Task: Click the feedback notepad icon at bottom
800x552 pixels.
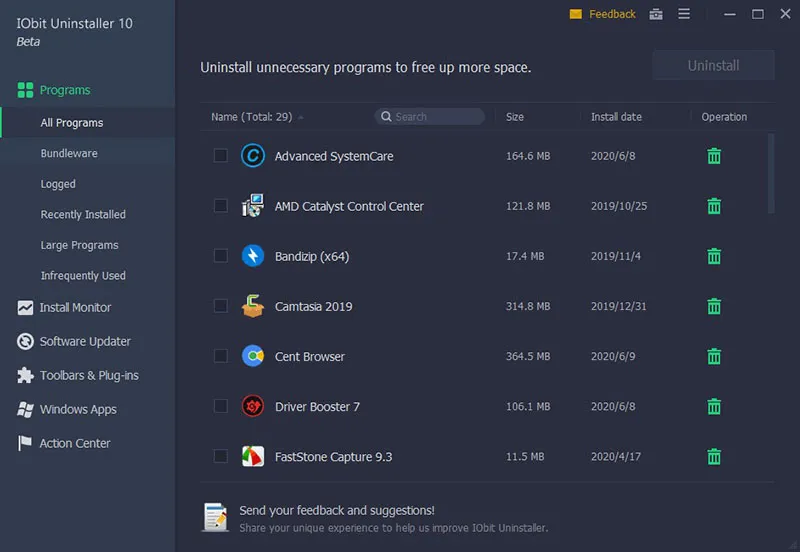Action: click(215, 517)
